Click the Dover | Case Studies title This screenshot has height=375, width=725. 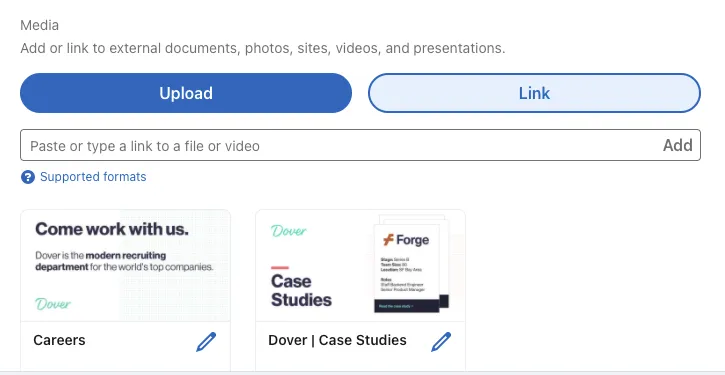pos(337,340)
